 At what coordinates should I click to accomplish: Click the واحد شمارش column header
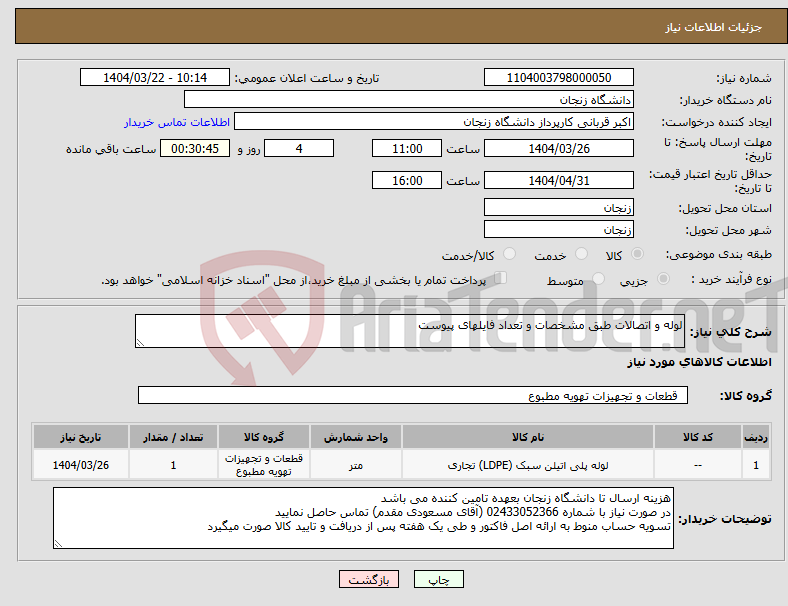(x=356, y=437)
